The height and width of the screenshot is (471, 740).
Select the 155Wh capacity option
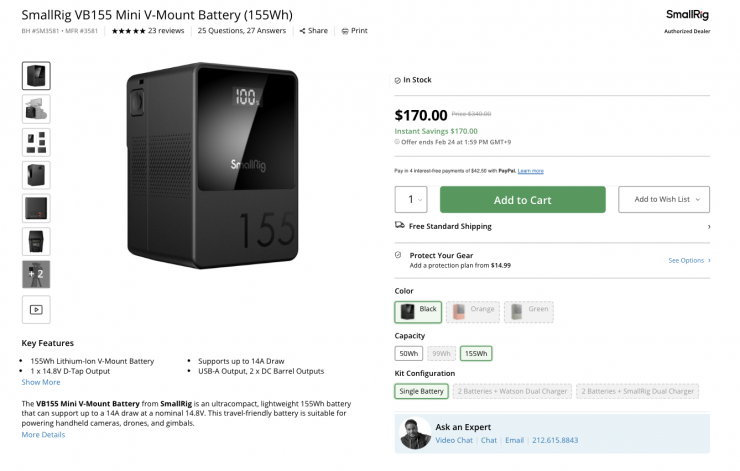pyautogui.click(x=476, y=353)
